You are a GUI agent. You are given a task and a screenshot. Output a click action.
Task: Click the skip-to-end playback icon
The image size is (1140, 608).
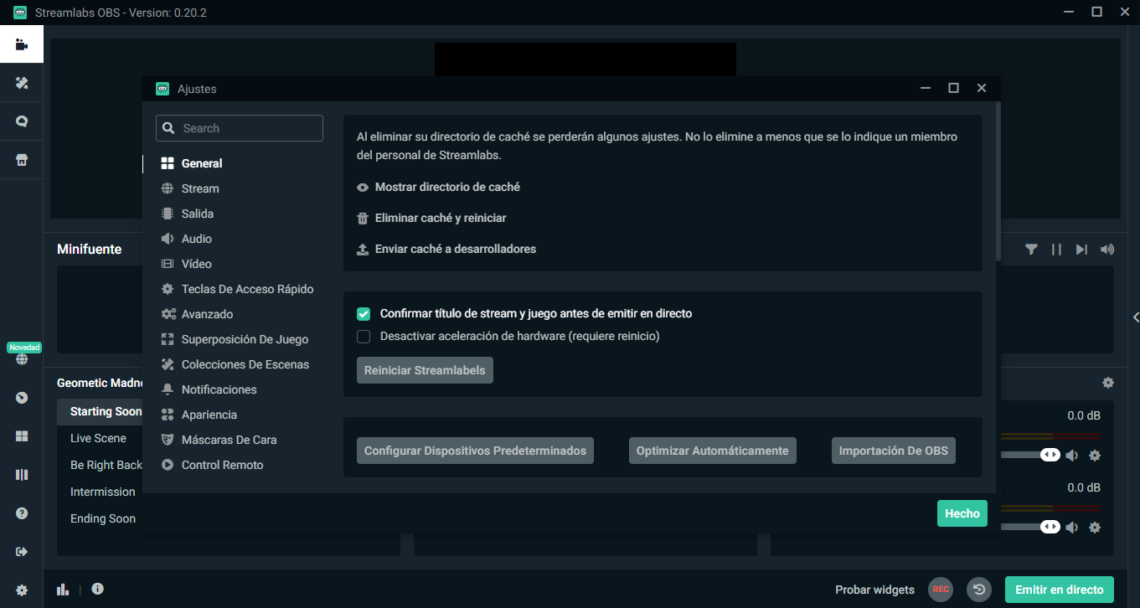(x=1081, y=249)
